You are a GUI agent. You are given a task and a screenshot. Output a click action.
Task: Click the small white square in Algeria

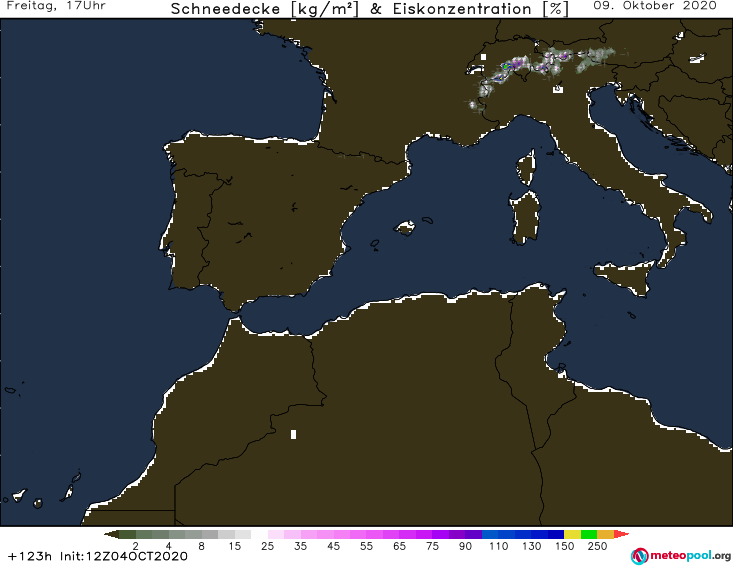click(x=294, y=435)
